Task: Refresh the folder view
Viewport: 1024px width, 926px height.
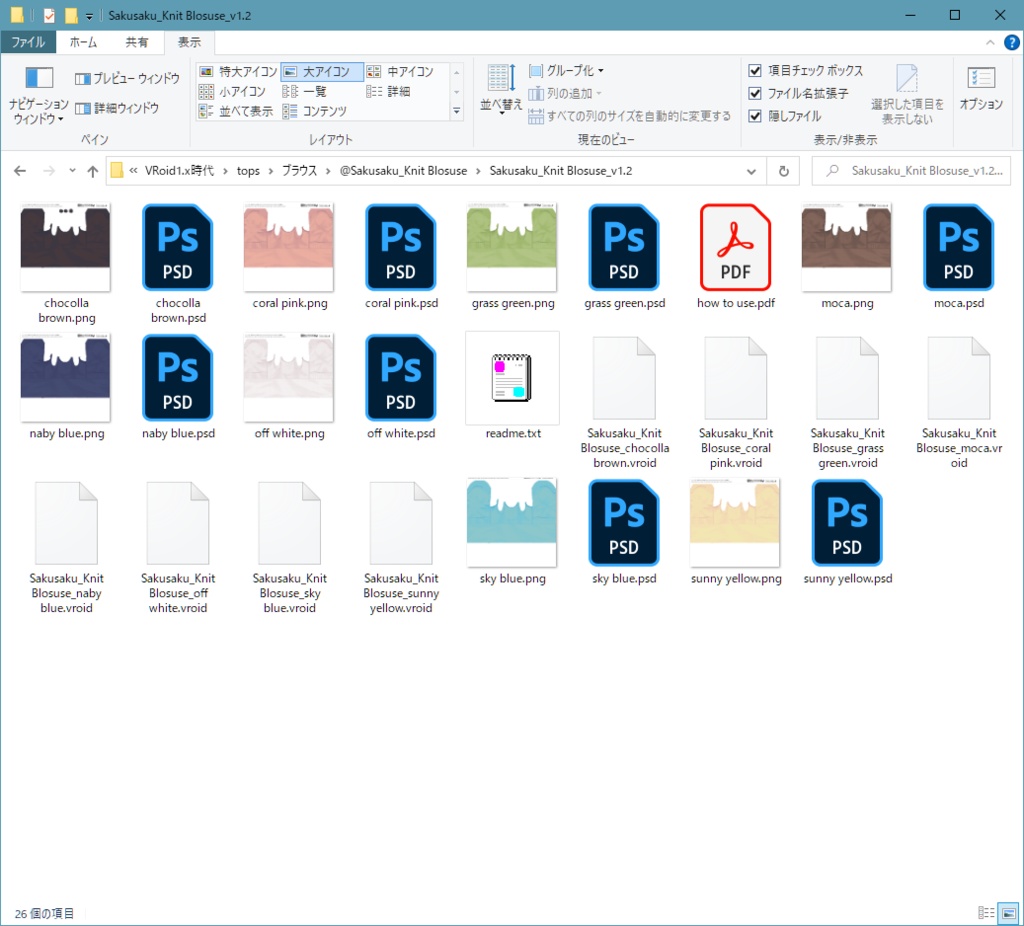Action: coord(784,171)
